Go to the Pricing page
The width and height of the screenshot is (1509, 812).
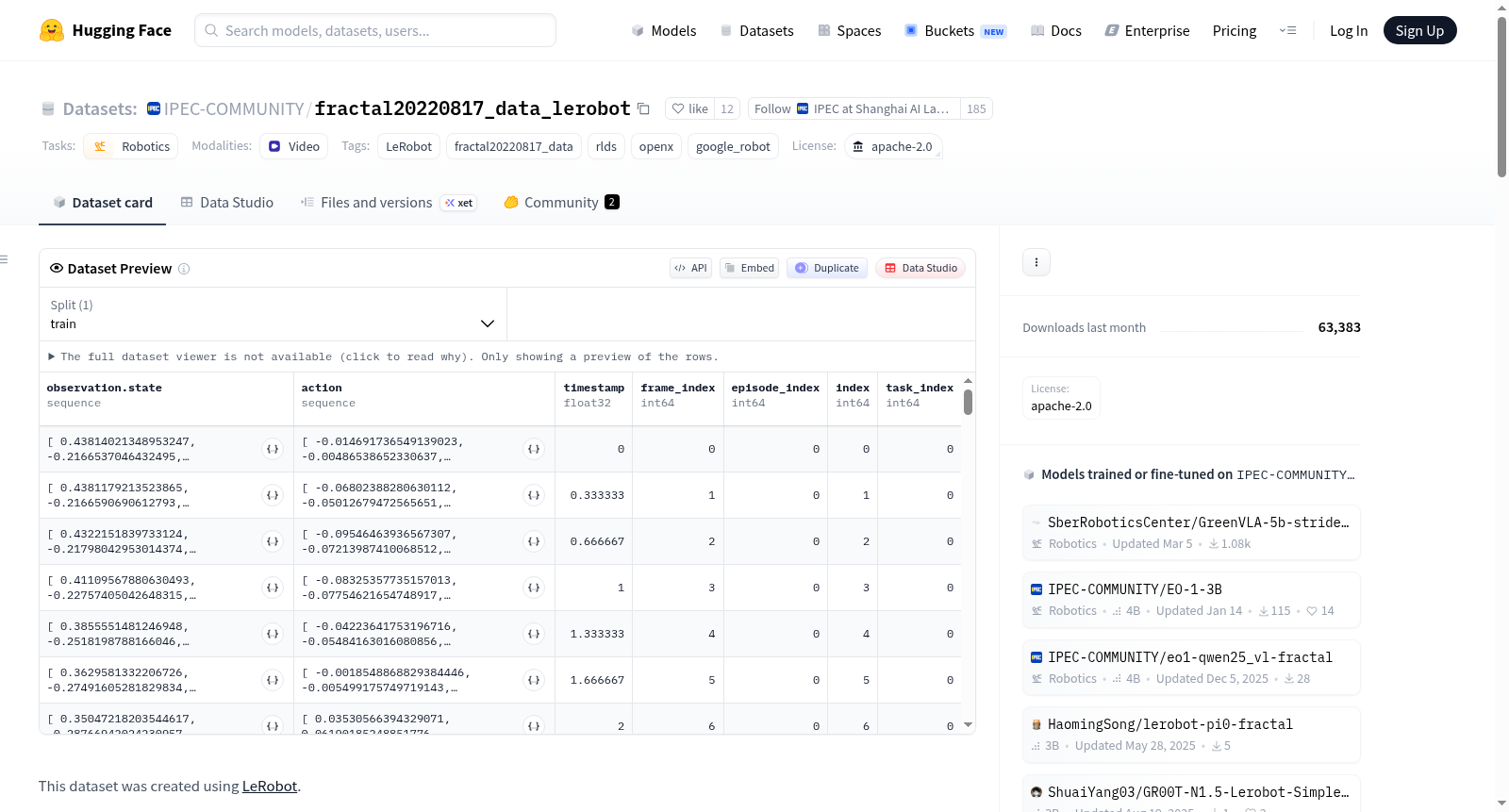(x=1235, y=30)
